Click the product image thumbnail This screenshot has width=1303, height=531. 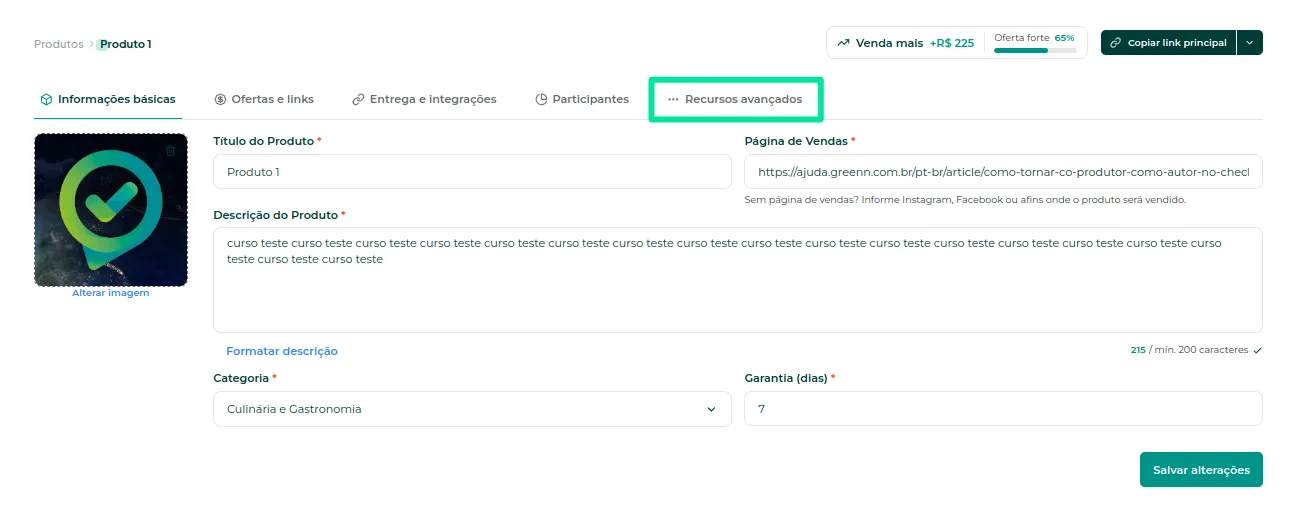[110, 210]
